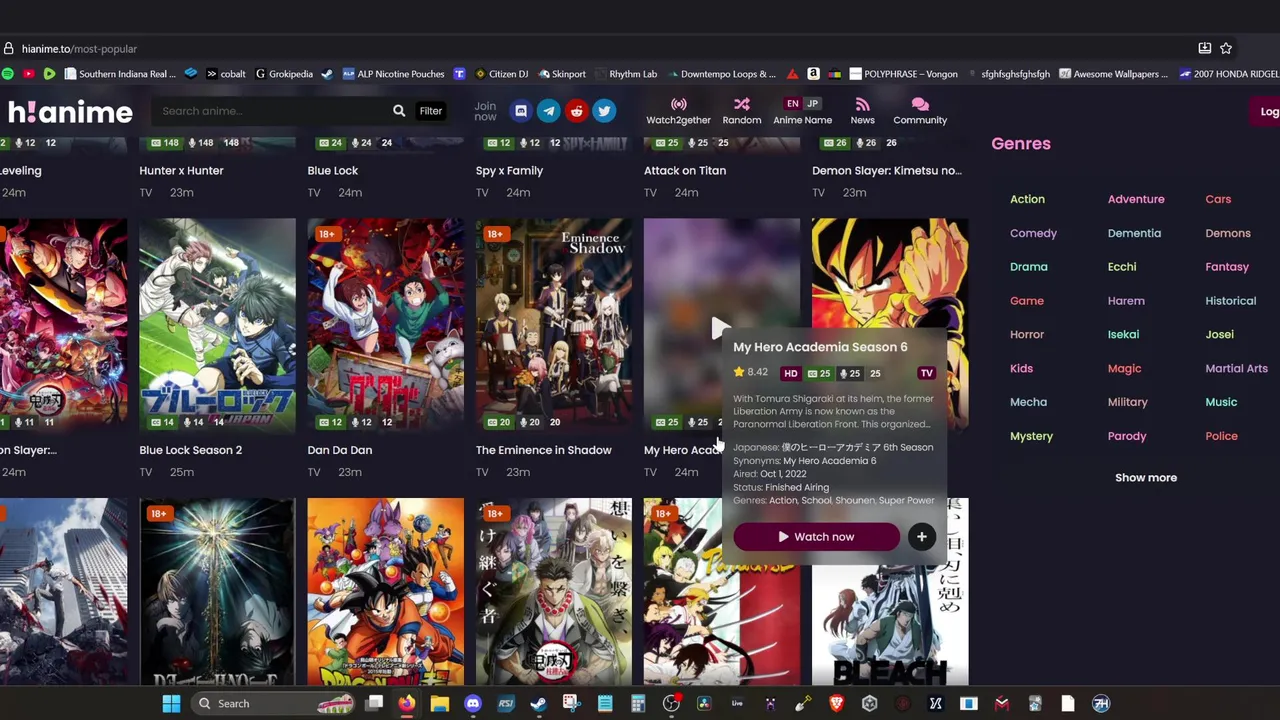1280x720 pixels.
Task: Click the browser address bar URL
Action: pos(79,48)
